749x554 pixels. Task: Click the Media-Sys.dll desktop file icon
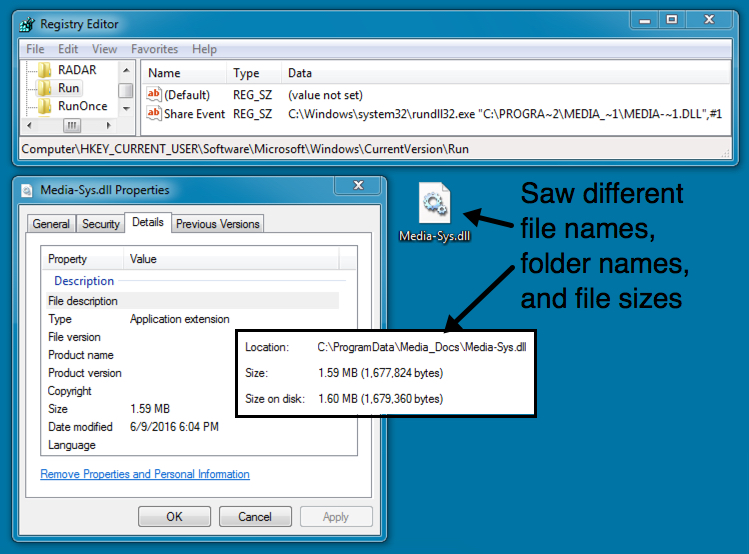(435, 204)
